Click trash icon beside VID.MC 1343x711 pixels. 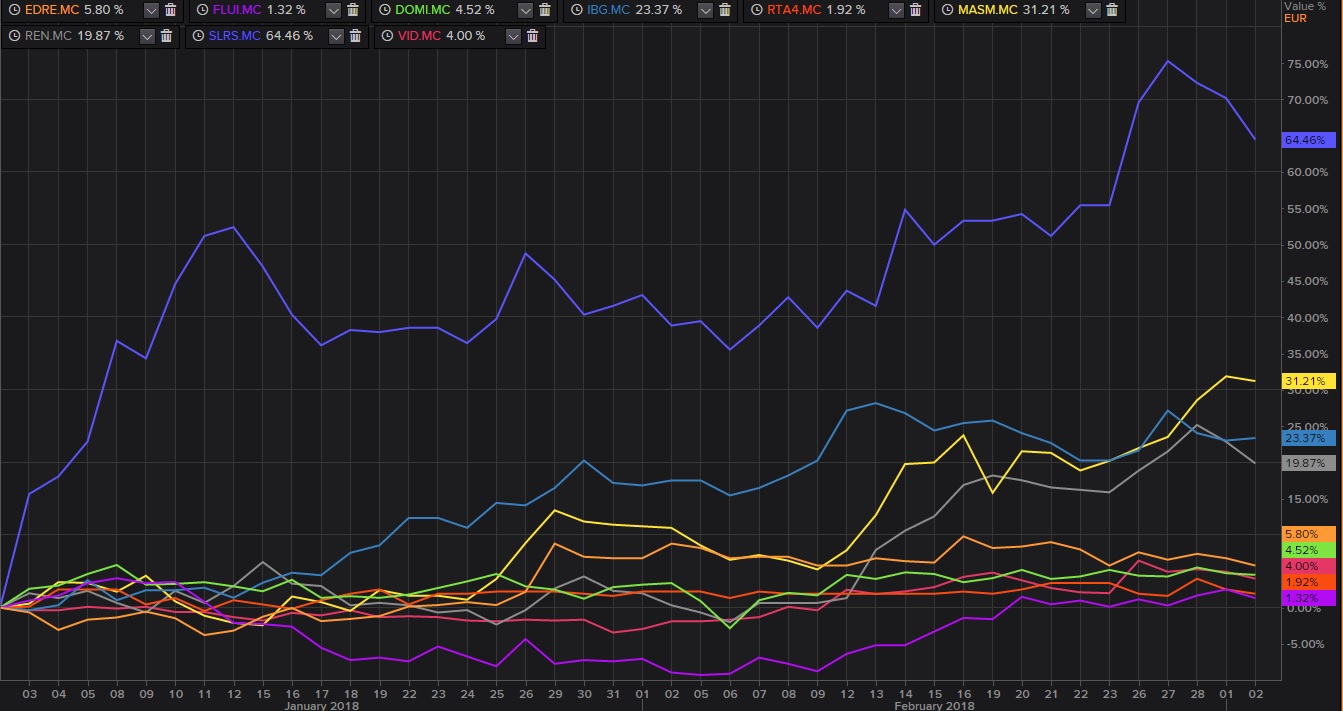(532, 36)
